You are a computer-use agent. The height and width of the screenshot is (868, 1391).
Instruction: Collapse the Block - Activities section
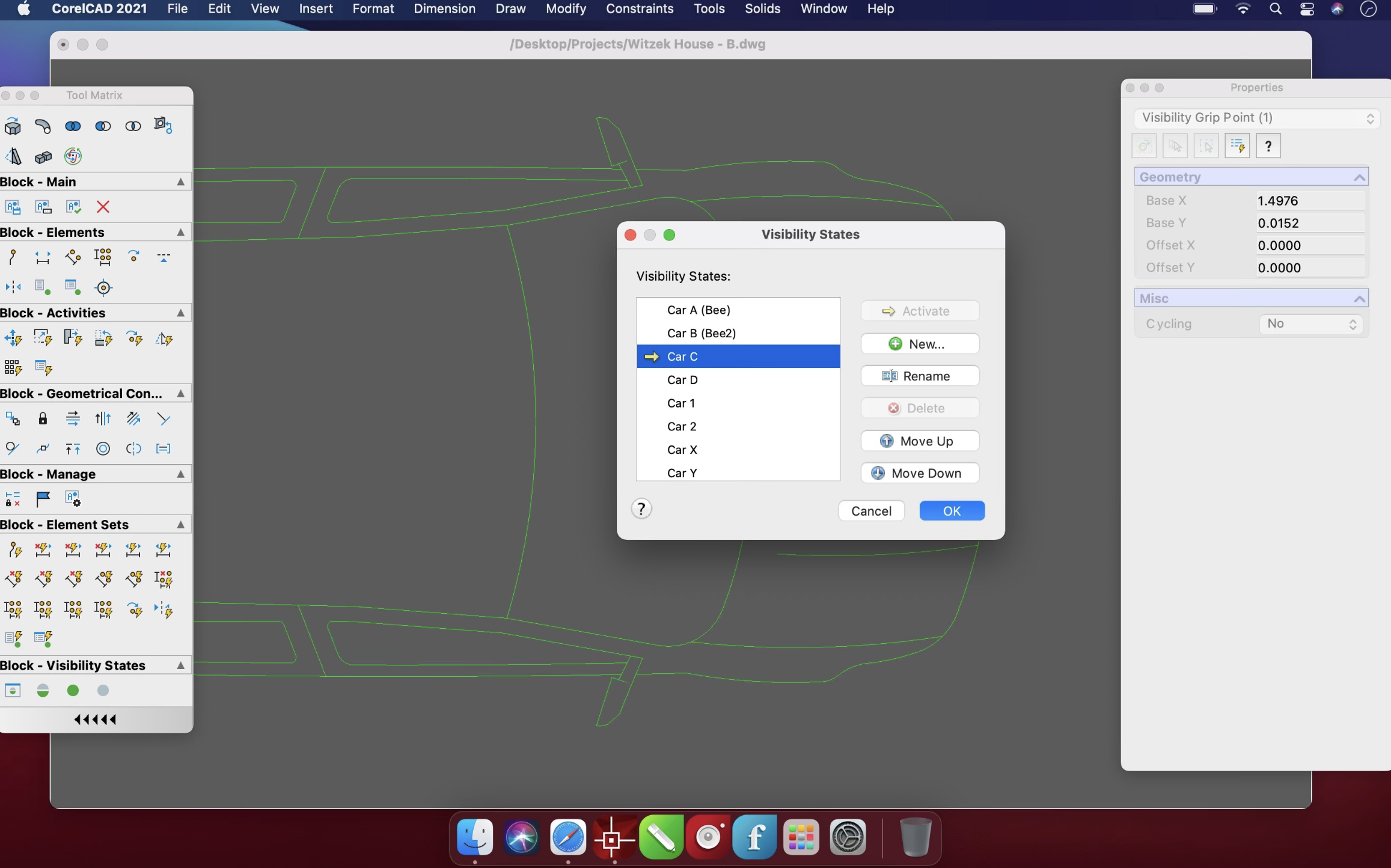tap(180, 313)
